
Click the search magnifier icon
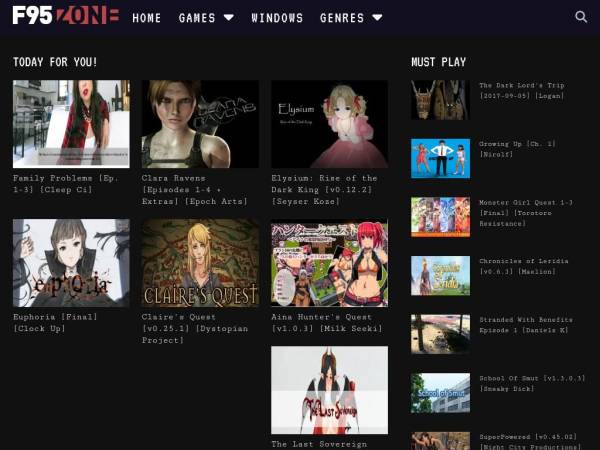coord(581,17)
